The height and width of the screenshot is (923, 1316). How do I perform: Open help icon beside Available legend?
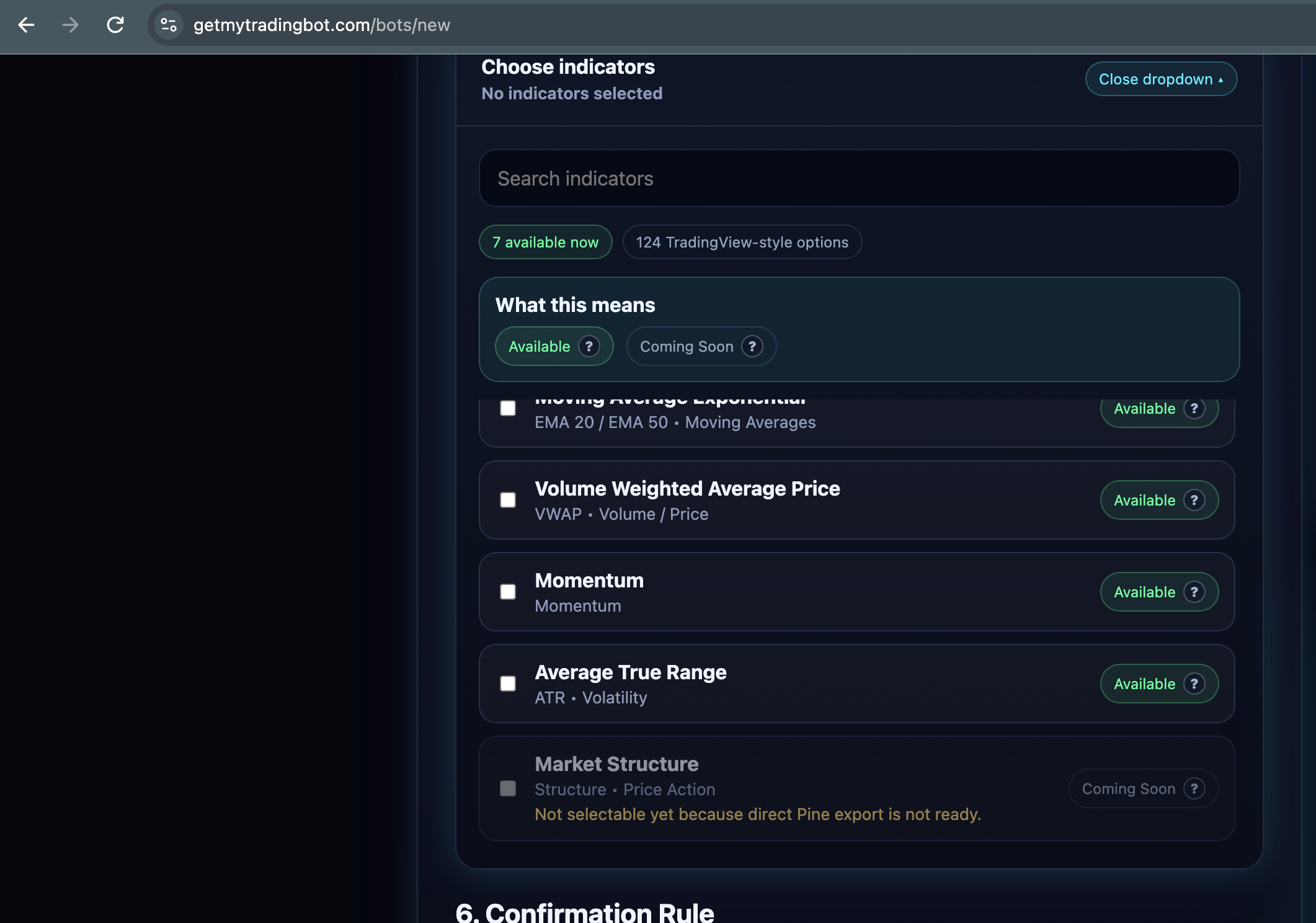point(589,346)
